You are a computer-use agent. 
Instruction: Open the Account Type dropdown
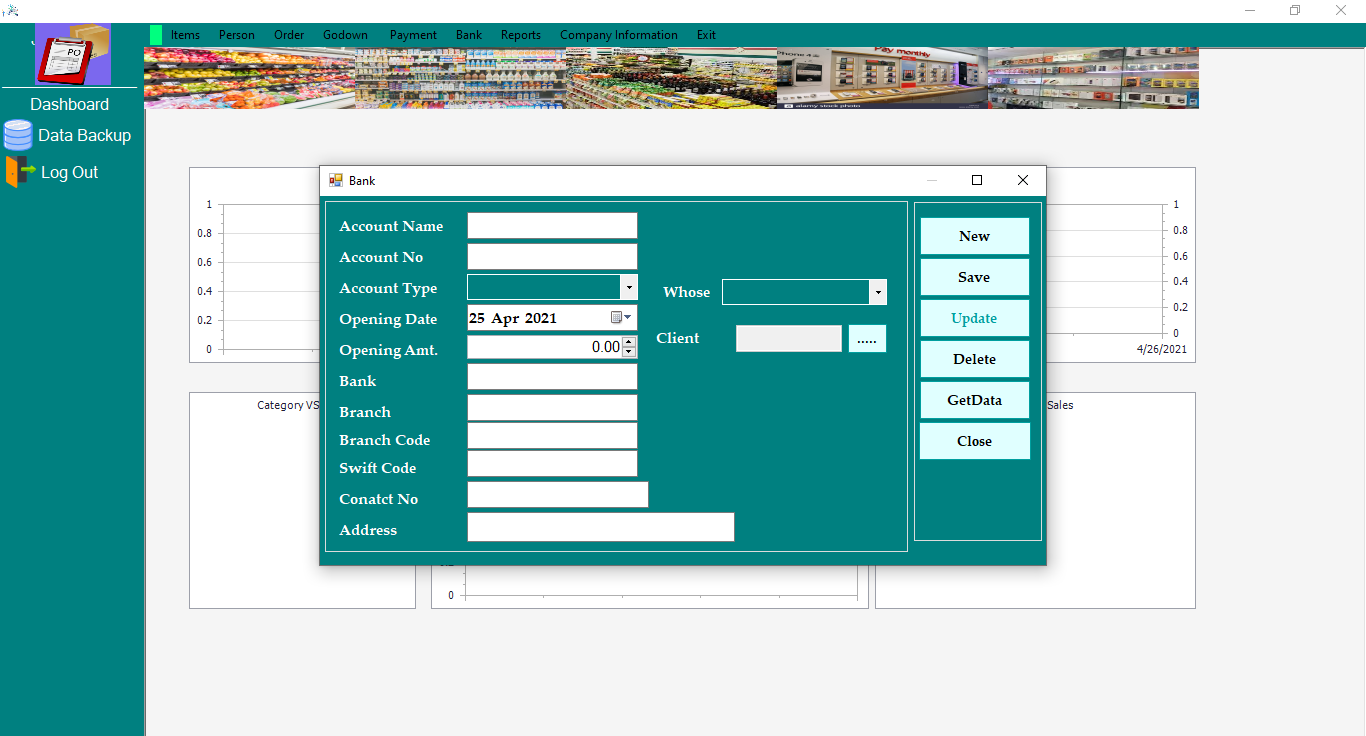(629, 287)
